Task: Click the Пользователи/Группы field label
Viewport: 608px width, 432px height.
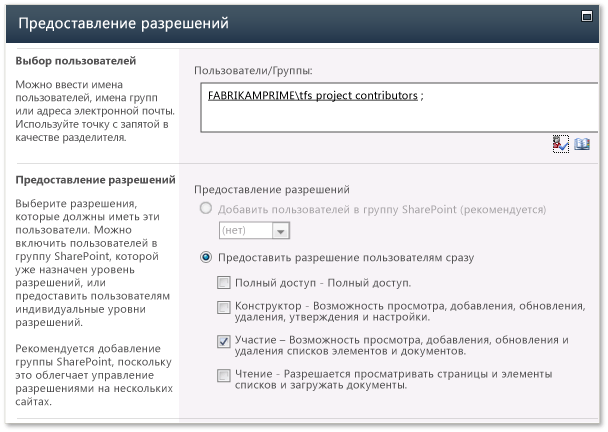Action: pyautogui.click(x=253, y=71)
